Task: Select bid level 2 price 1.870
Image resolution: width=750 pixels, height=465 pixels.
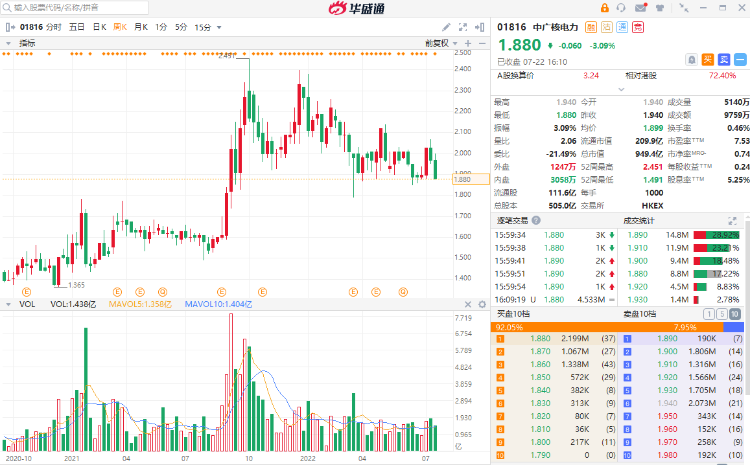Action: (x=540, y=351)
